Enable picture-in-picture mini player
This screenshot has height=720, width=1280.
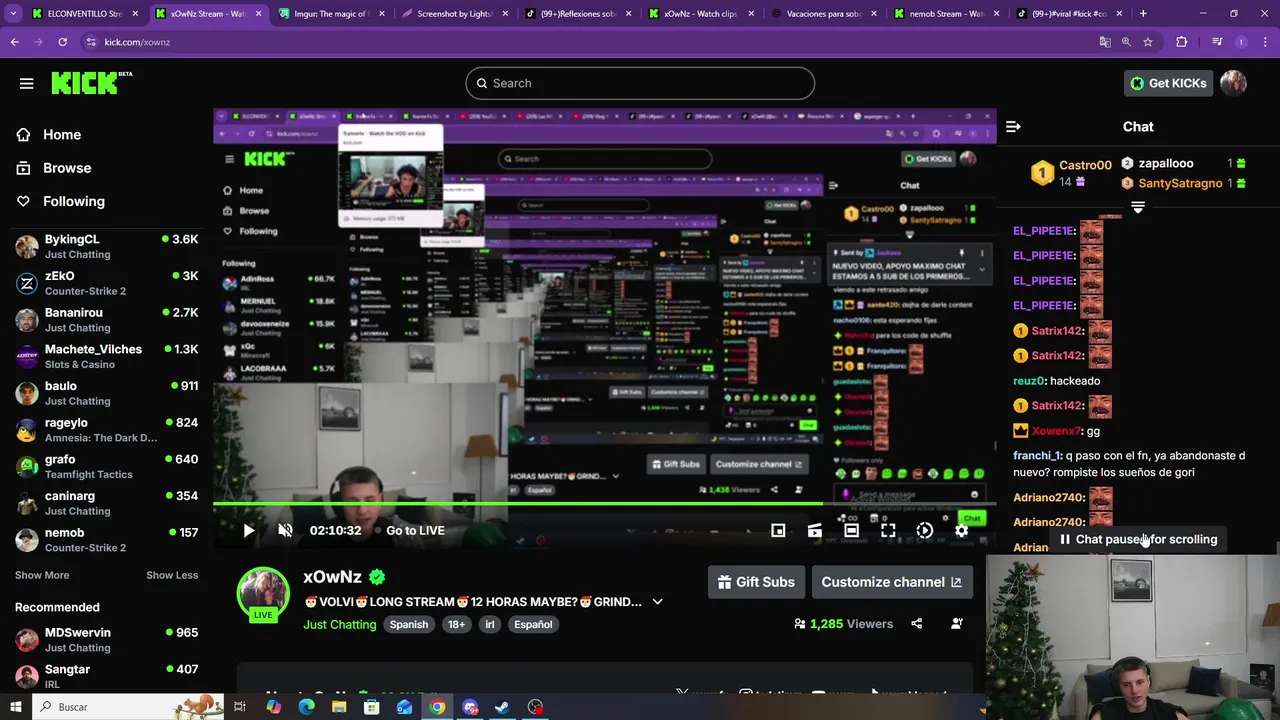[778, 531]
